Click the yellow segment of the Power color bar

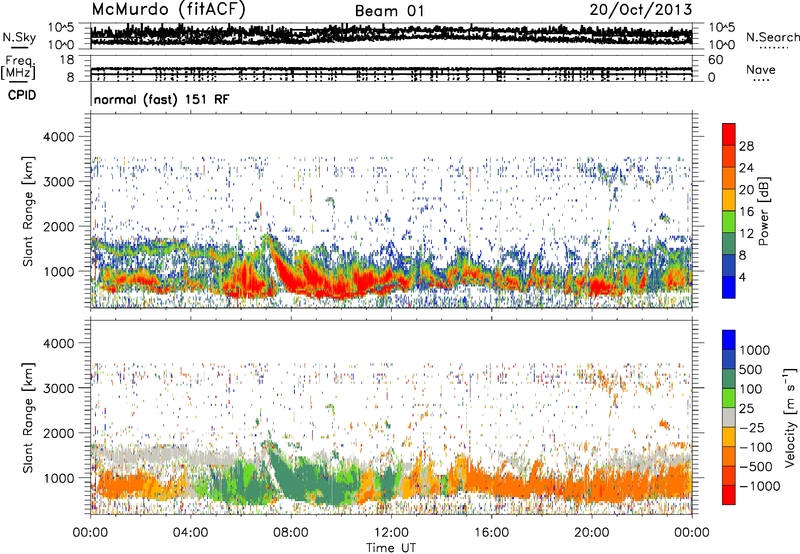tap(729, 200)
